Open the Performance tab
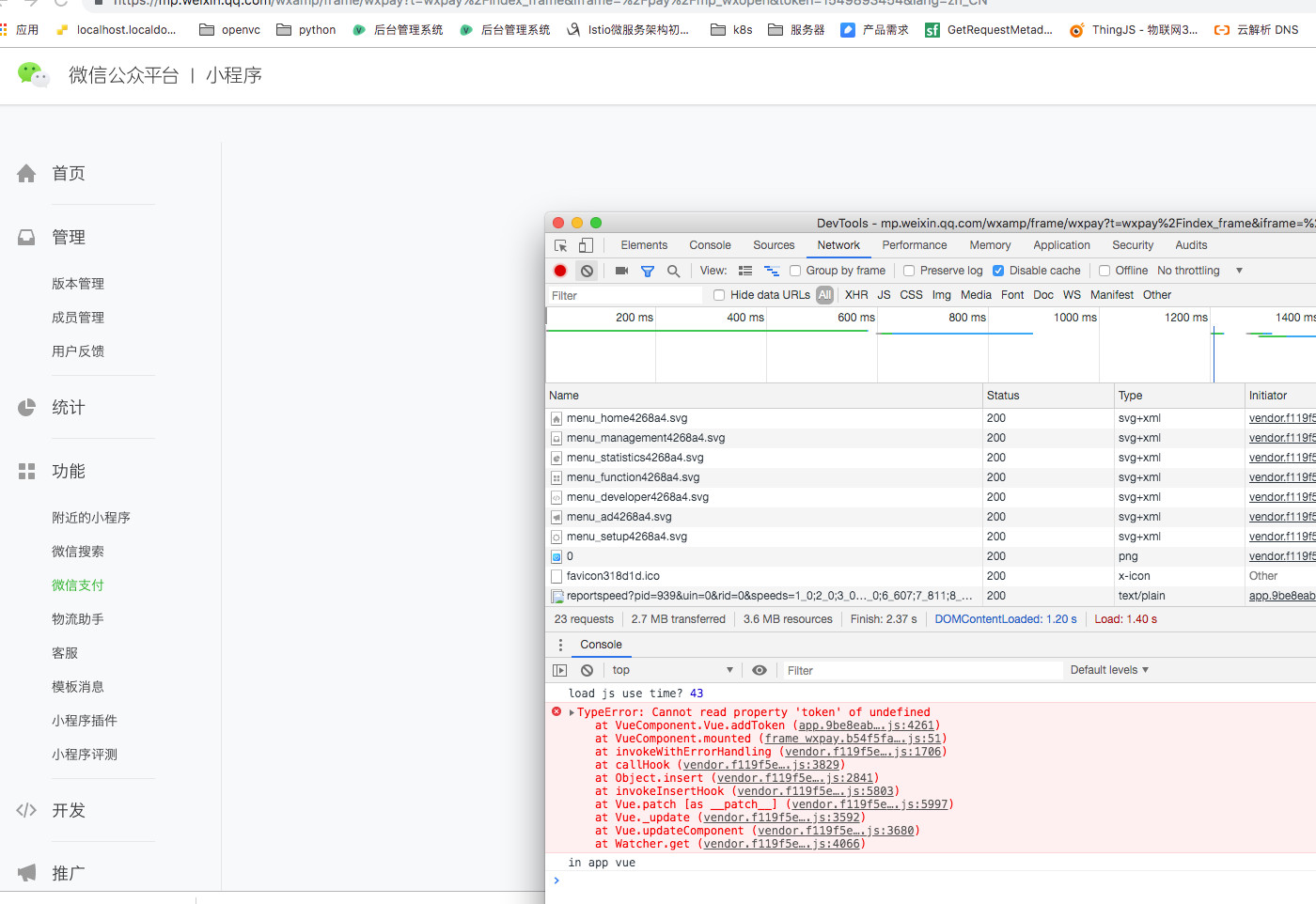This screenshot has width=1316, height=904. tap(915, 245)
